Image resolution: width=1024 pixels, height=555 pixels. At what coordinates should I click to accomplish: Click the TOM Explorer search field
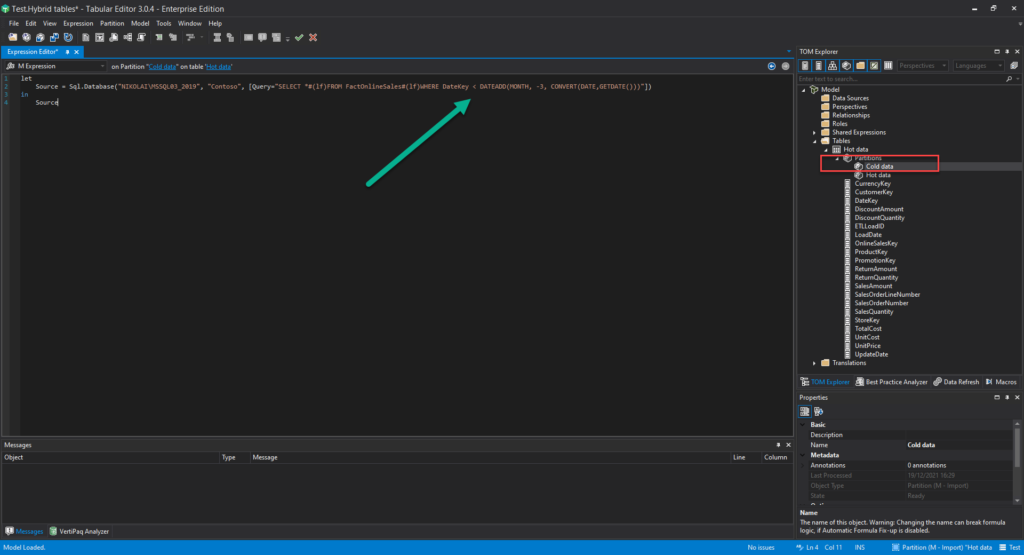click(901, 79)
